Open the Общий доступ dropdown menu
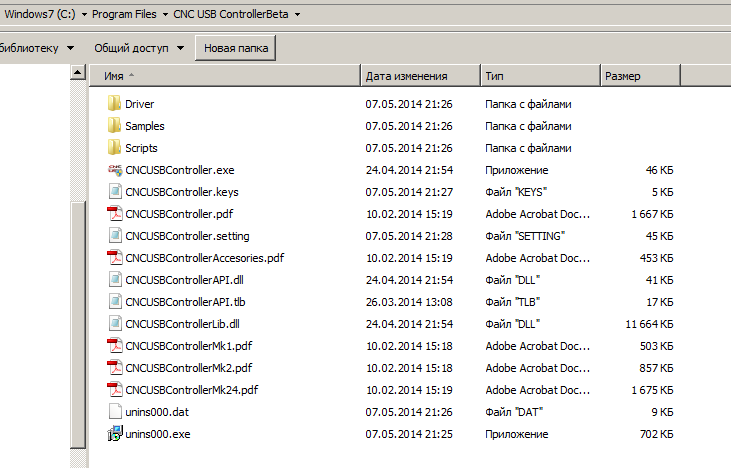Screen dimensions: 731x468 (138, 48)
